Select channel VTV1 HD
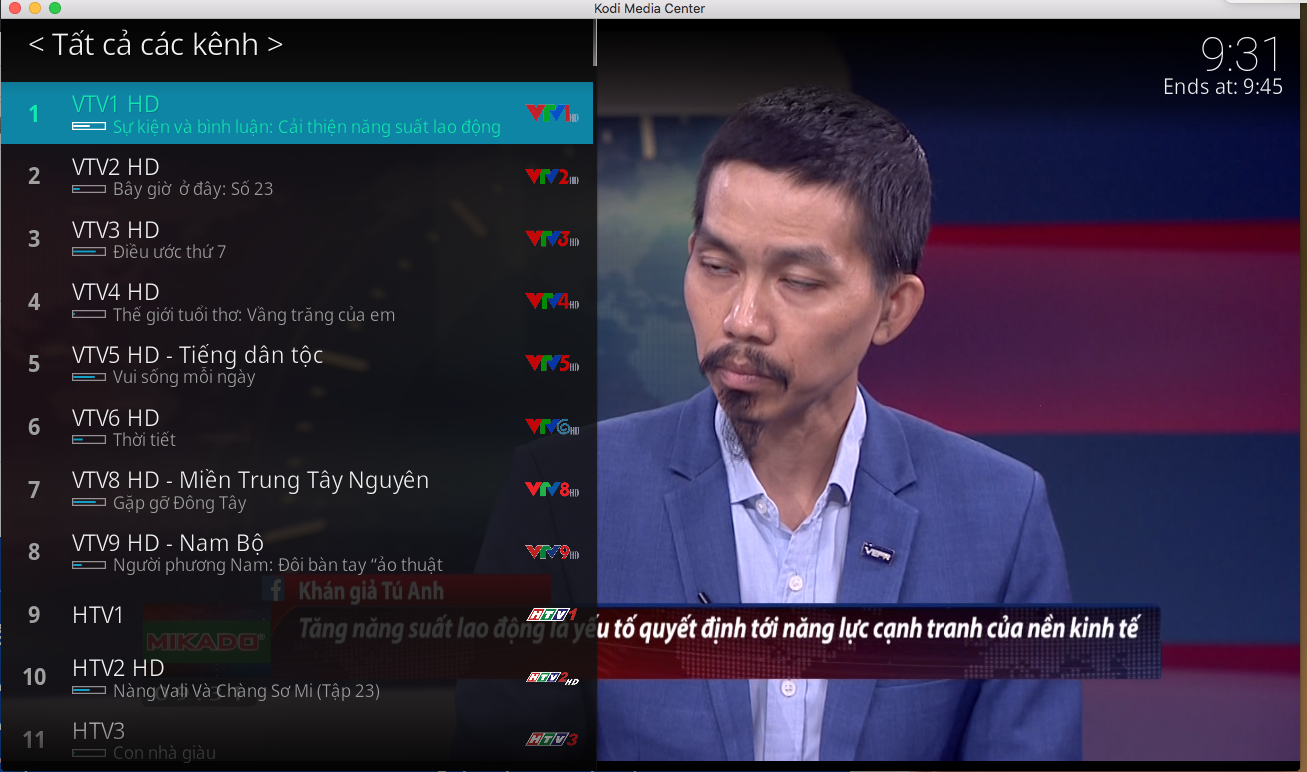 (x=297, y=113)
